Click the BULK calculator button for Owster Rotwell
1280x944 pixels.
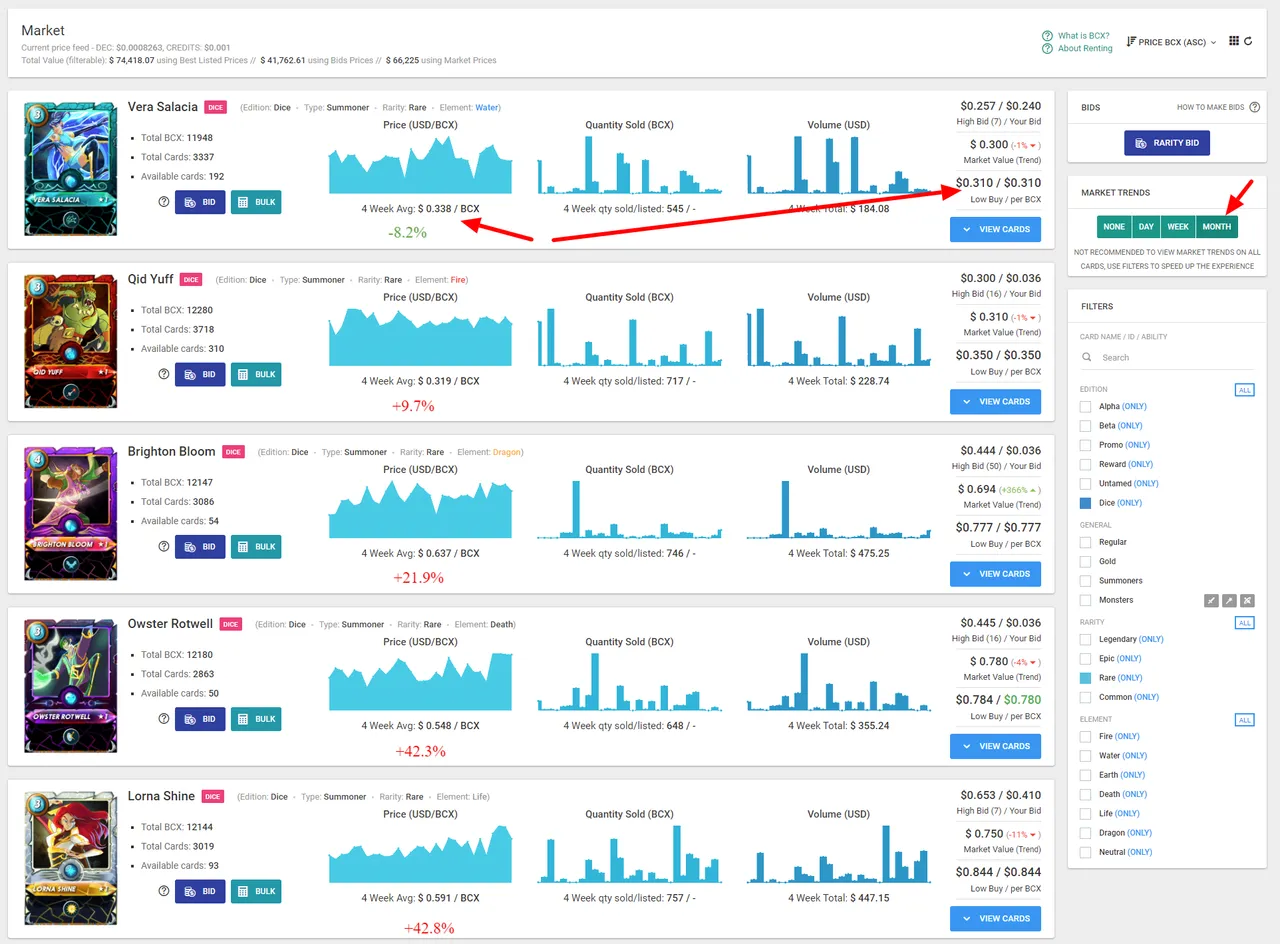tap(256, 719)
